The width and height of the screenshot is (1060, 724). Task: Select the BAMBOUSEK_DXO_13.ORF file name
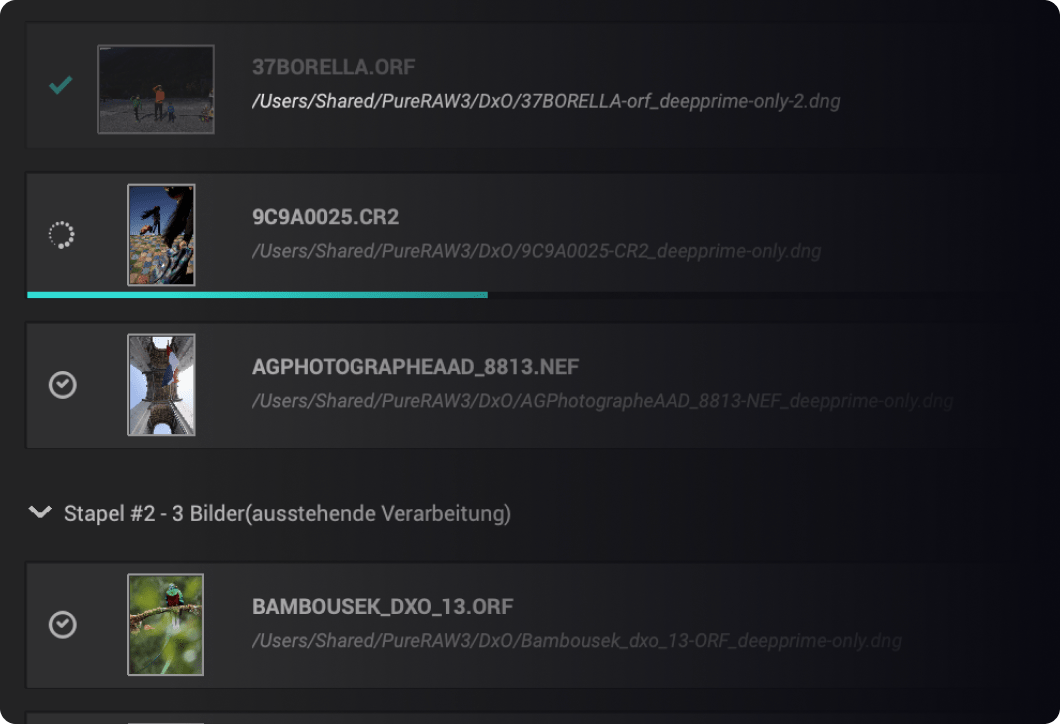pos(383,606)
